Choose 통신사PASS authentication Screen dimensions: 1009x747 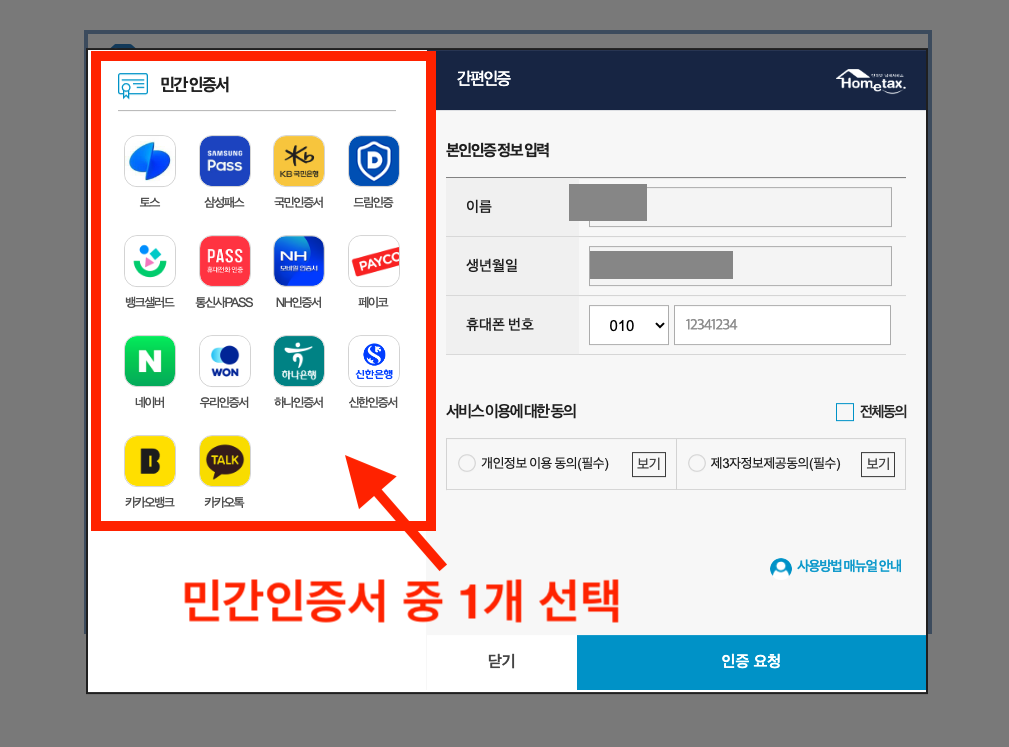pyautogui.click(x=224, y=260)
